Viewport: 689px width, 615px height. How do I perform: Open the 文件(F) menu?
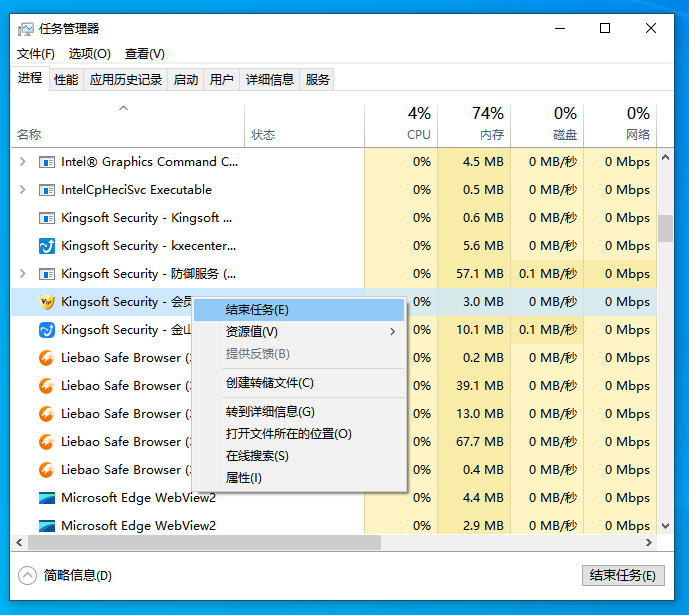point(36,54)
